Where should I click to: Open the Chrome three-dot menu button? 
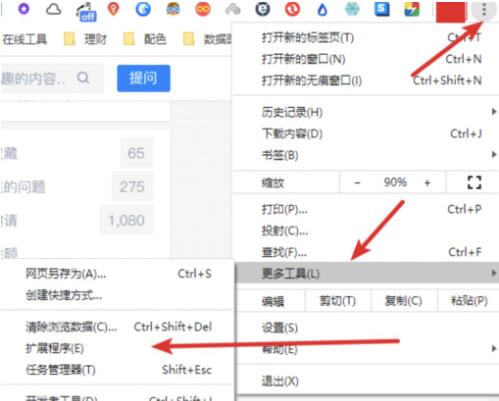coord(484,10)
